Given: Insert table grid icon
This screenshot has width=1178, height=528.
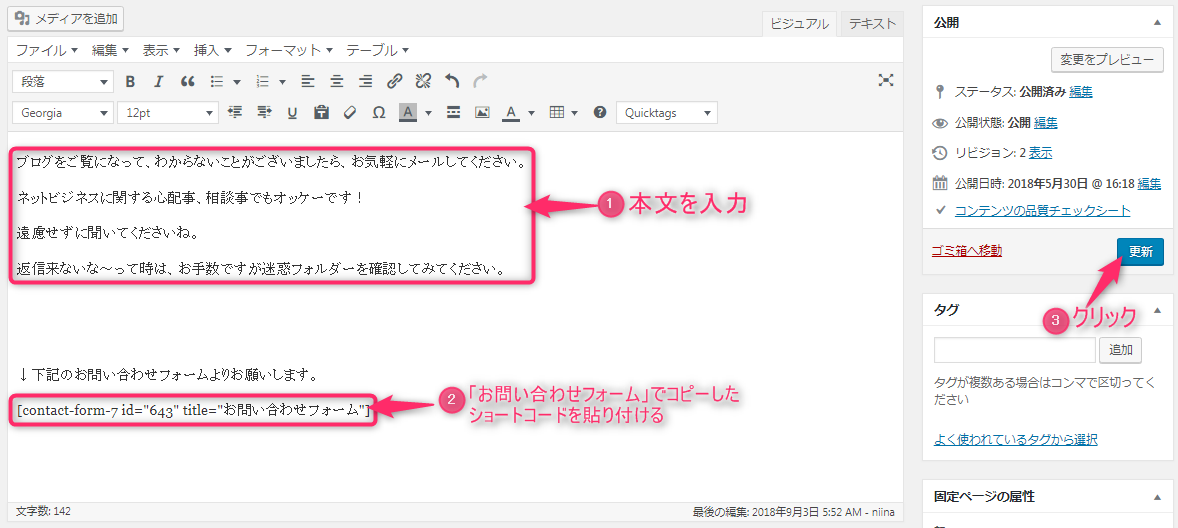Looking at the screenshot, I should 557,113.
